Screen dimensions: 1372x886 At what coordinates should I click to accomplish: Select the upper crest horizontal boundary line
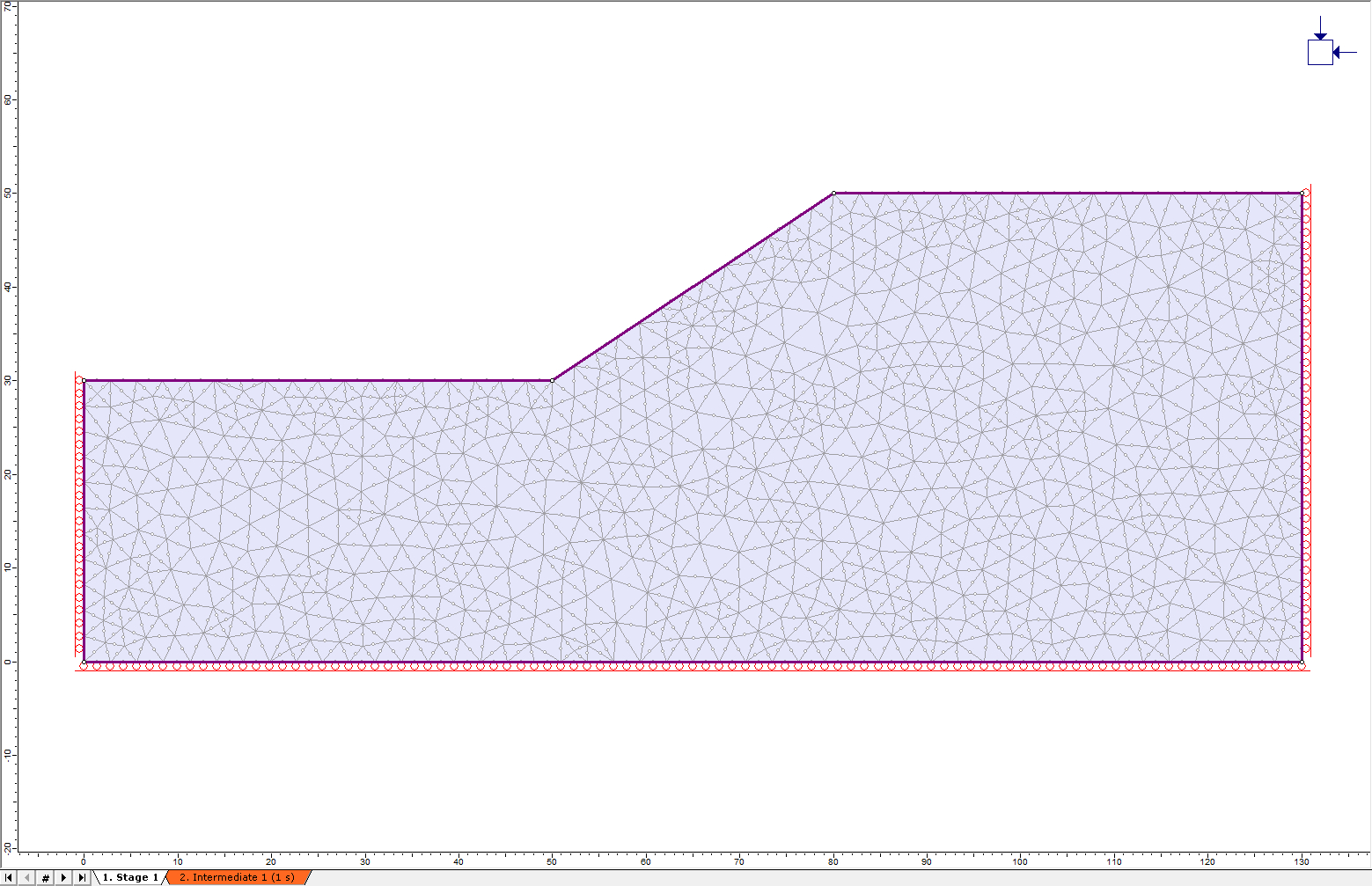point(1068,193)
